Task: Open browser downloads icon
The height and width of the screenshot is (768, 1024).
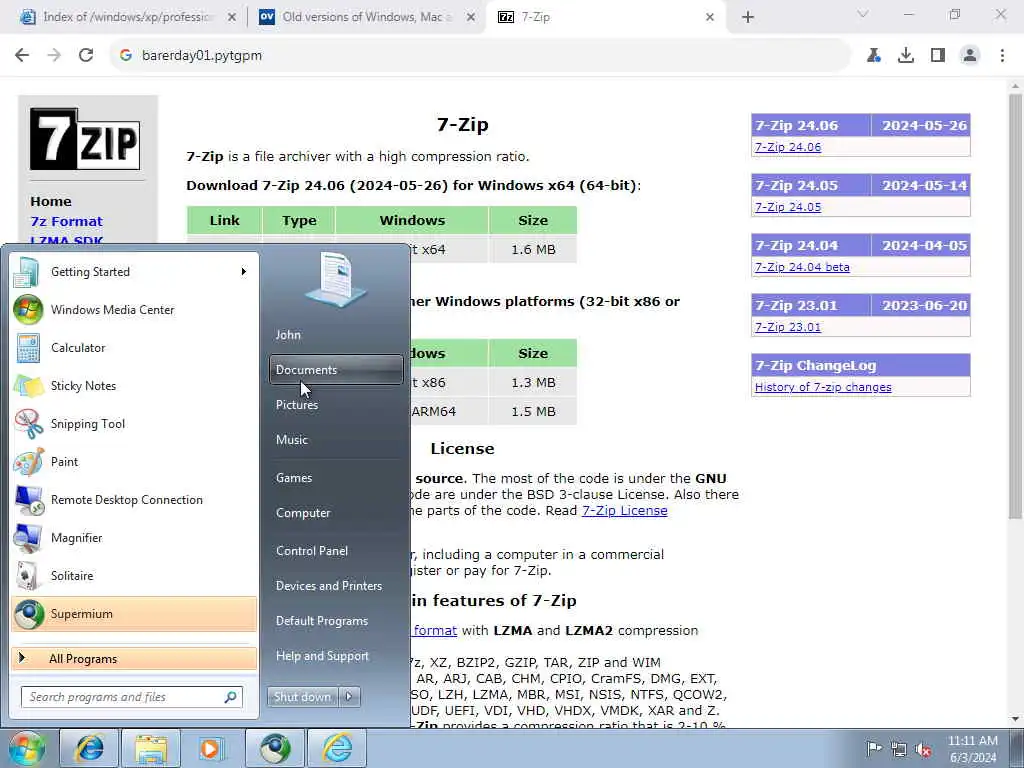Action: 906,56
